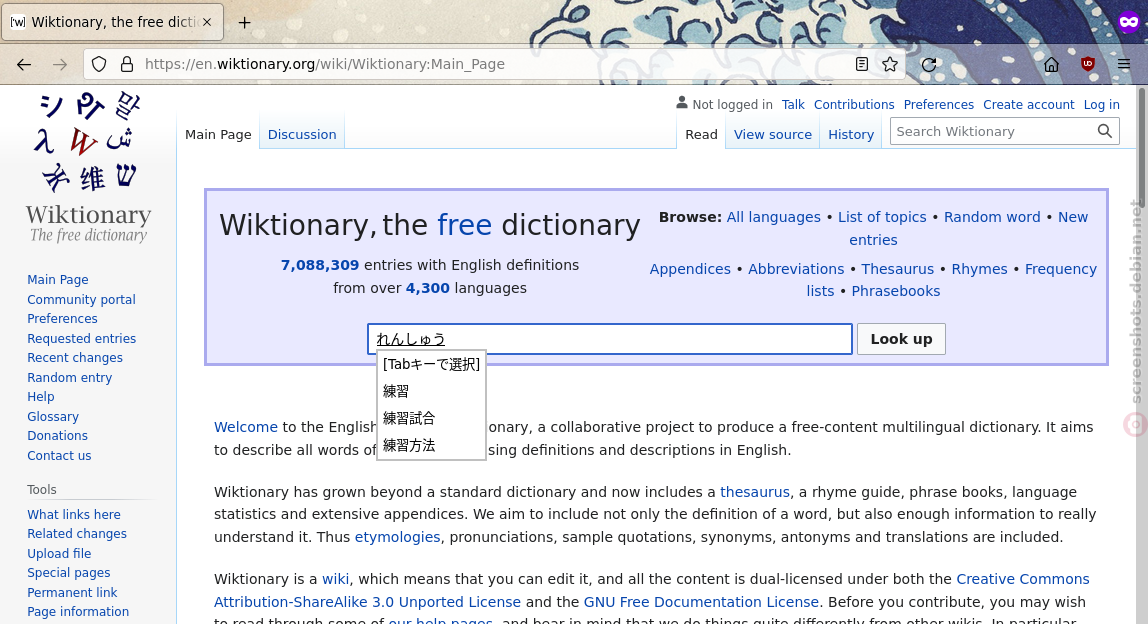Open a new tab with the plus button

245,23
